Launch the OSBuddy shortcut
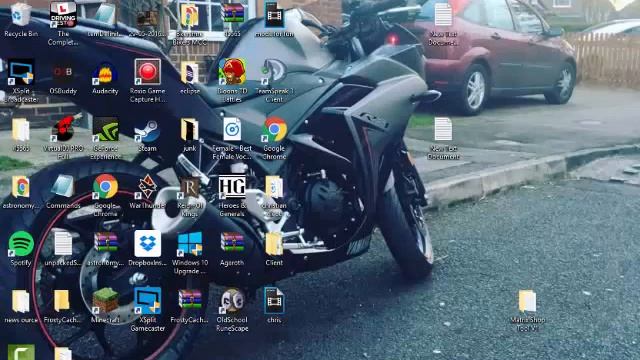This screenshot has height=360, width=640. (x=63, y=73)
